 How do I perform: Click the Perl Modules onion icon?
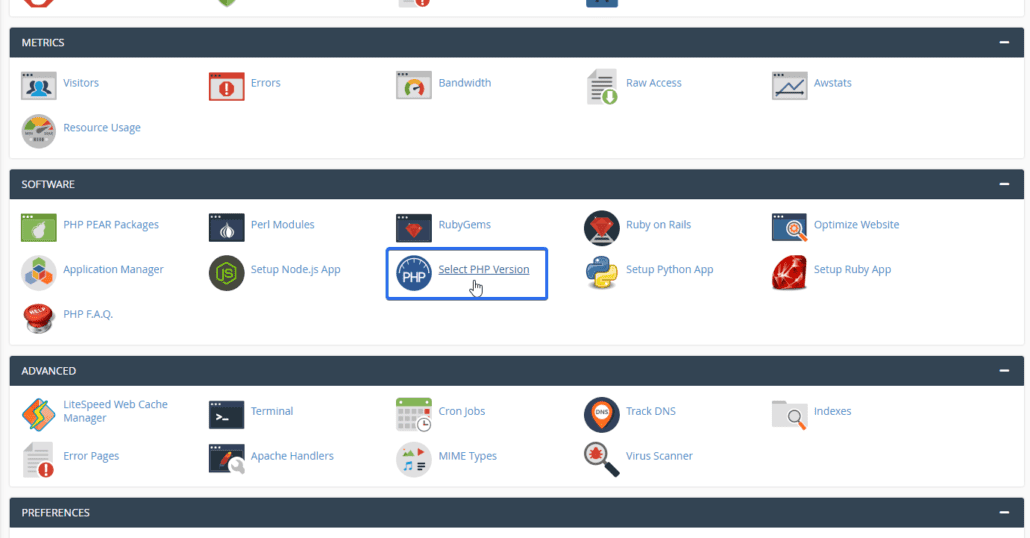(x=227, y=228)
